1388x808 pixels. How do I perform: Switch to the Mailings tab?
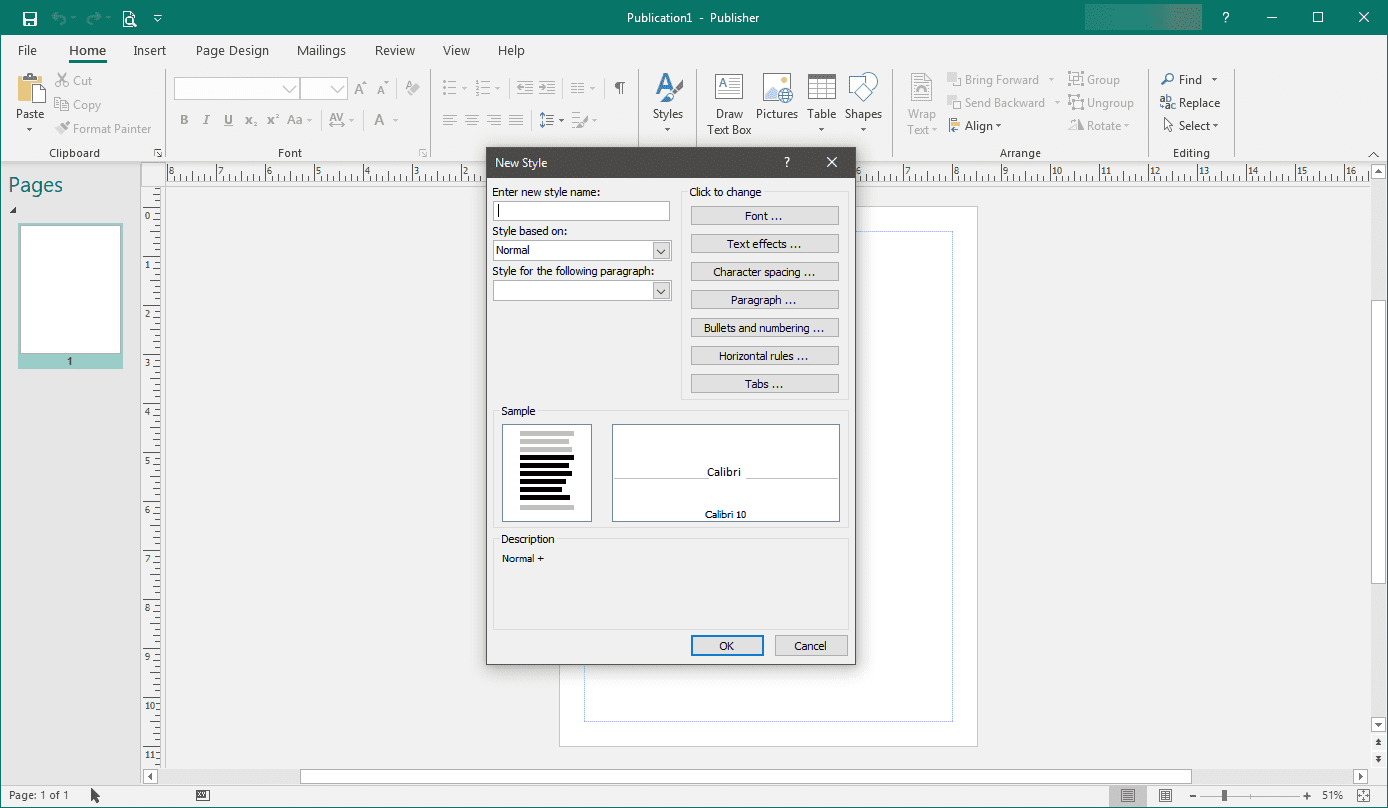click(321, 51)
